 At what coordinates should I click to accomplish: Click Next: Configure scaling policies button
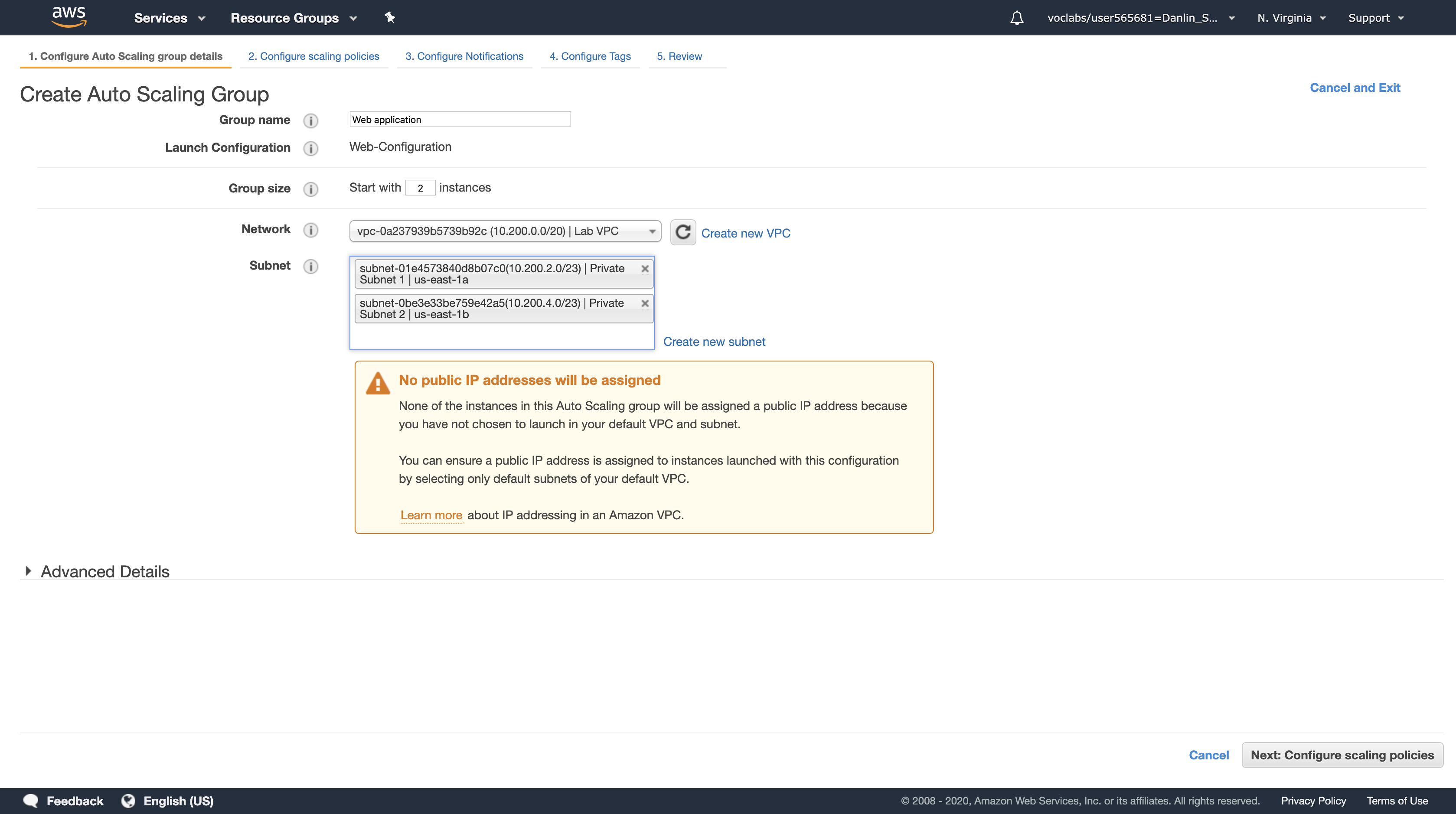(x=1342, y=755)
